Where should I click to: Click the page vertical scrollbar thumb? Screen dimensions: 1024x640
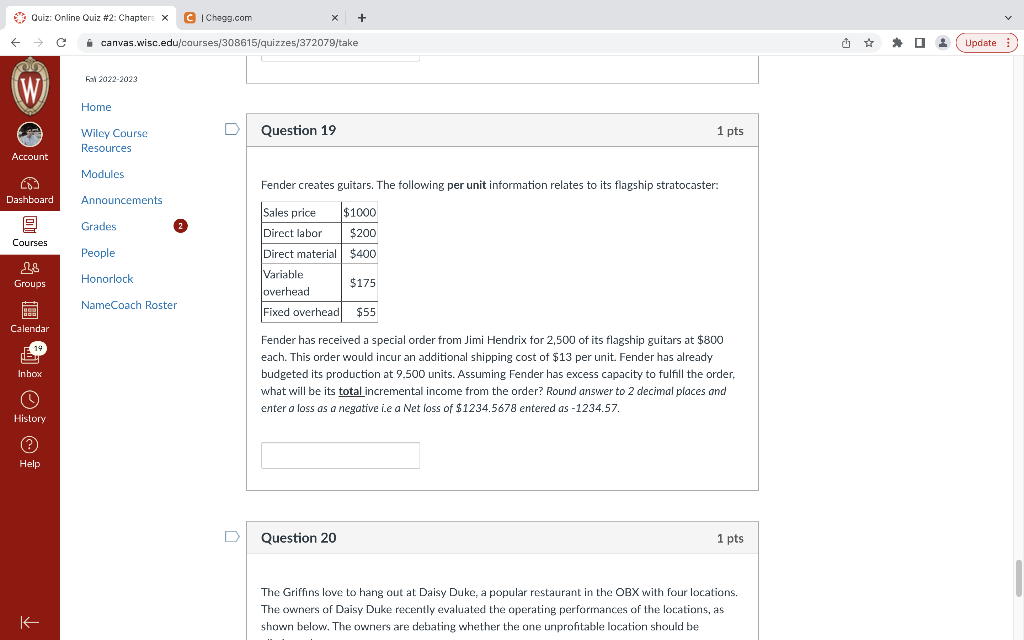tap(1019, 578)
